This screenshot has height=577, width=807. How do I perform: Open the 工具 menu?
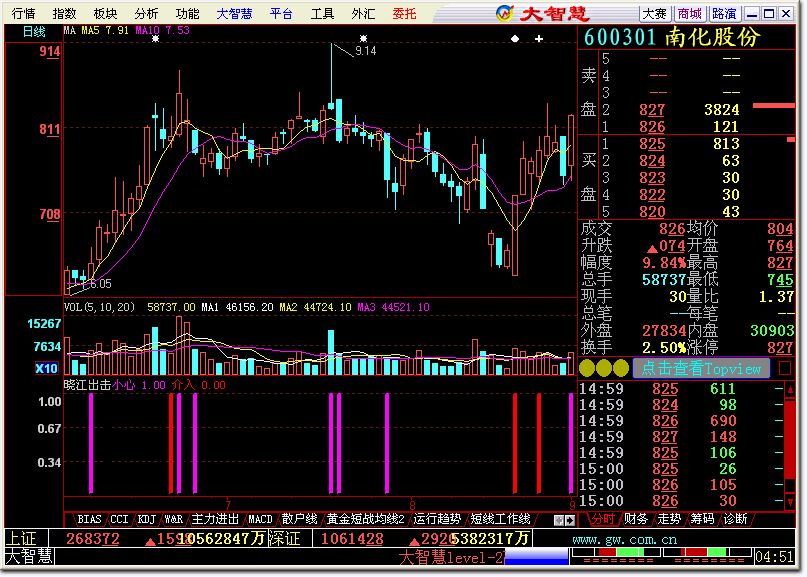322,13
